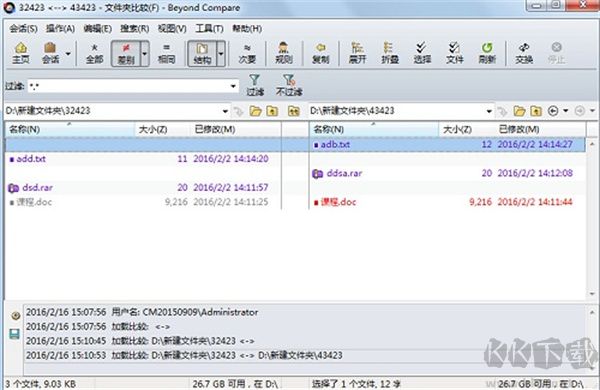The width and height of the screenshot is (600, 390).
Task: Open the 会话 toolbar dropdown arrow
Action: click(68, 53)
